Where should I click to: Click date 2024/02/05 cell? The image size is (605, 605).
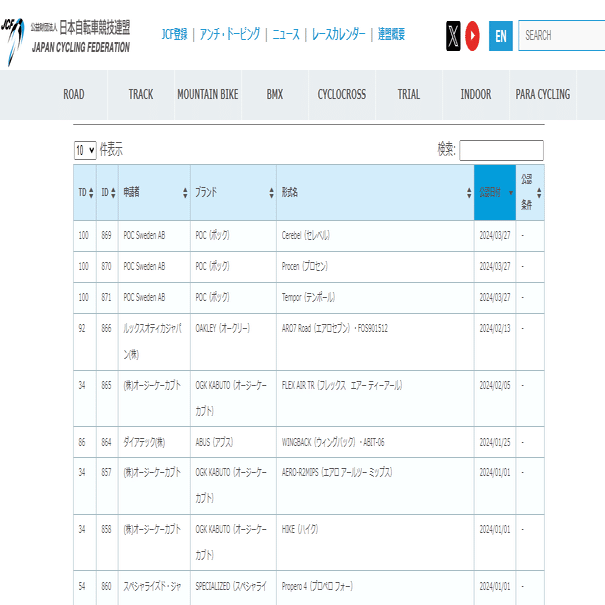(x=495, y=399)
